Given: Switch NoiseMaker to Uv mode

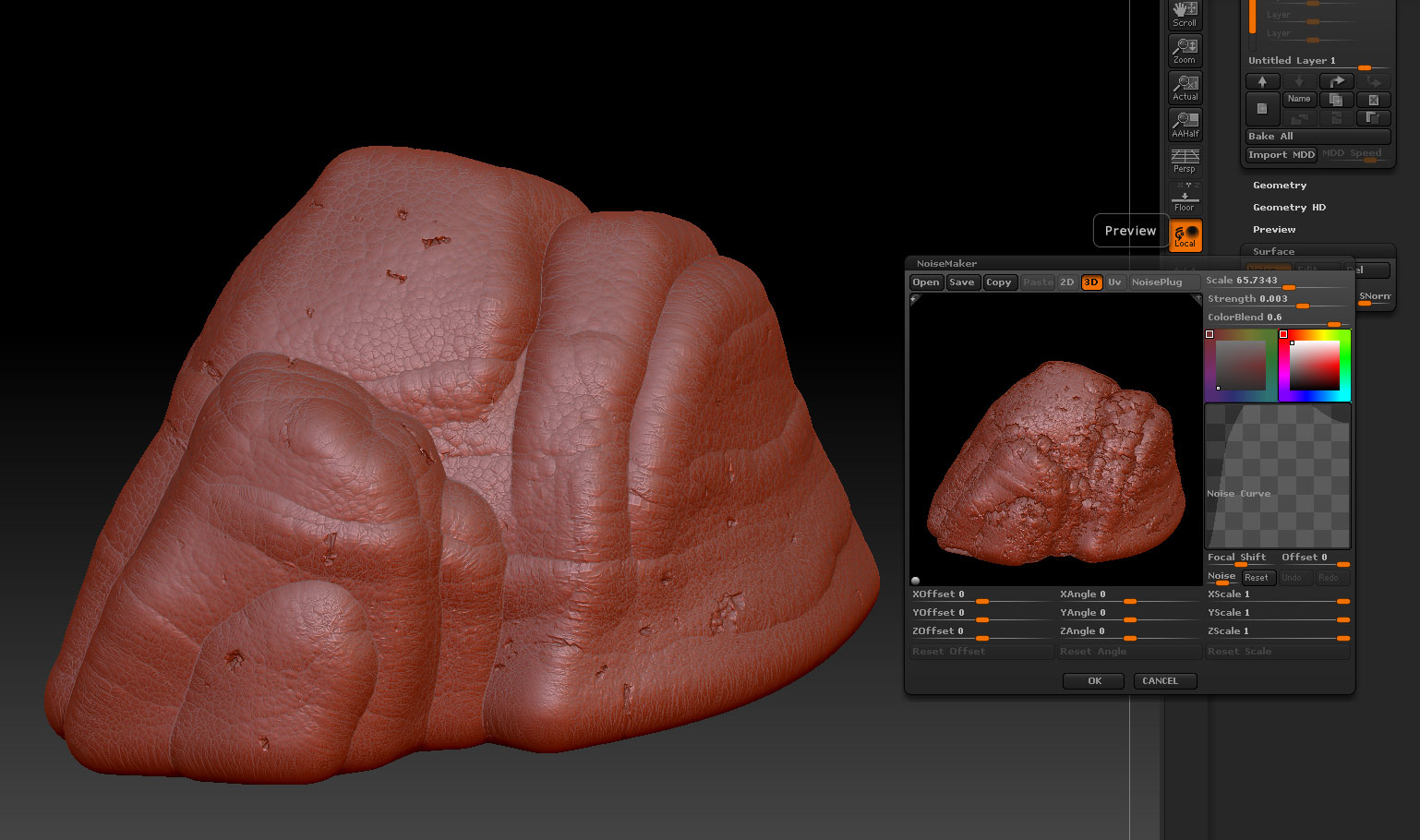Looking at the screenshot, I should pos(1114,282).
